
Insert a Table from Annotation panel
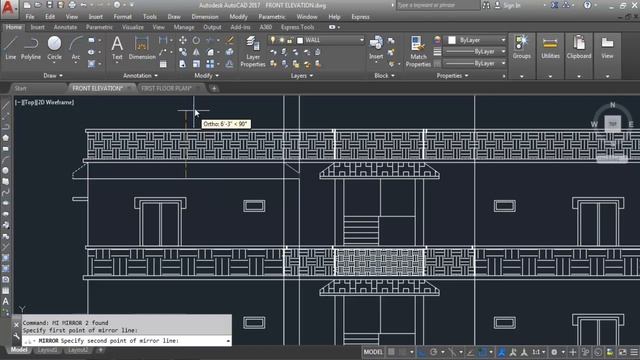coord(163,64)
